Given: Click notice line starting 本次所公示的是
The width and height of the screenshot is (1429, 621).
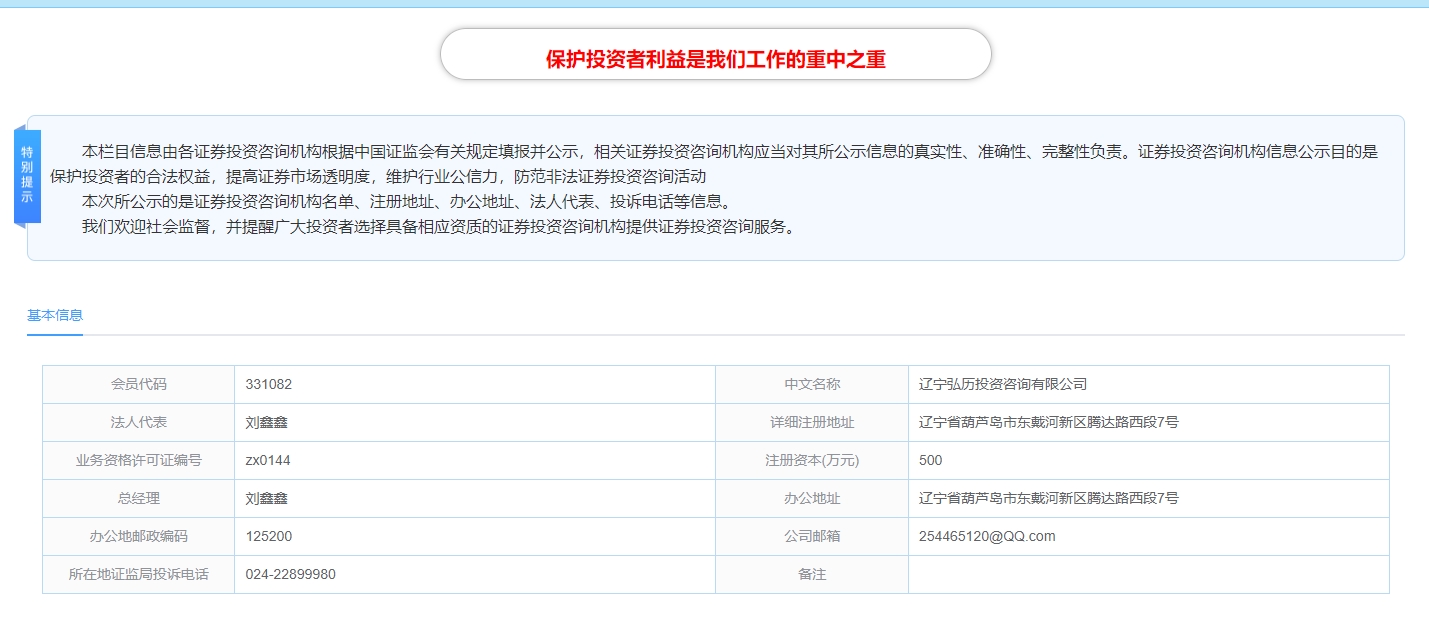Looking at the screenshot, I should (410, 201).
